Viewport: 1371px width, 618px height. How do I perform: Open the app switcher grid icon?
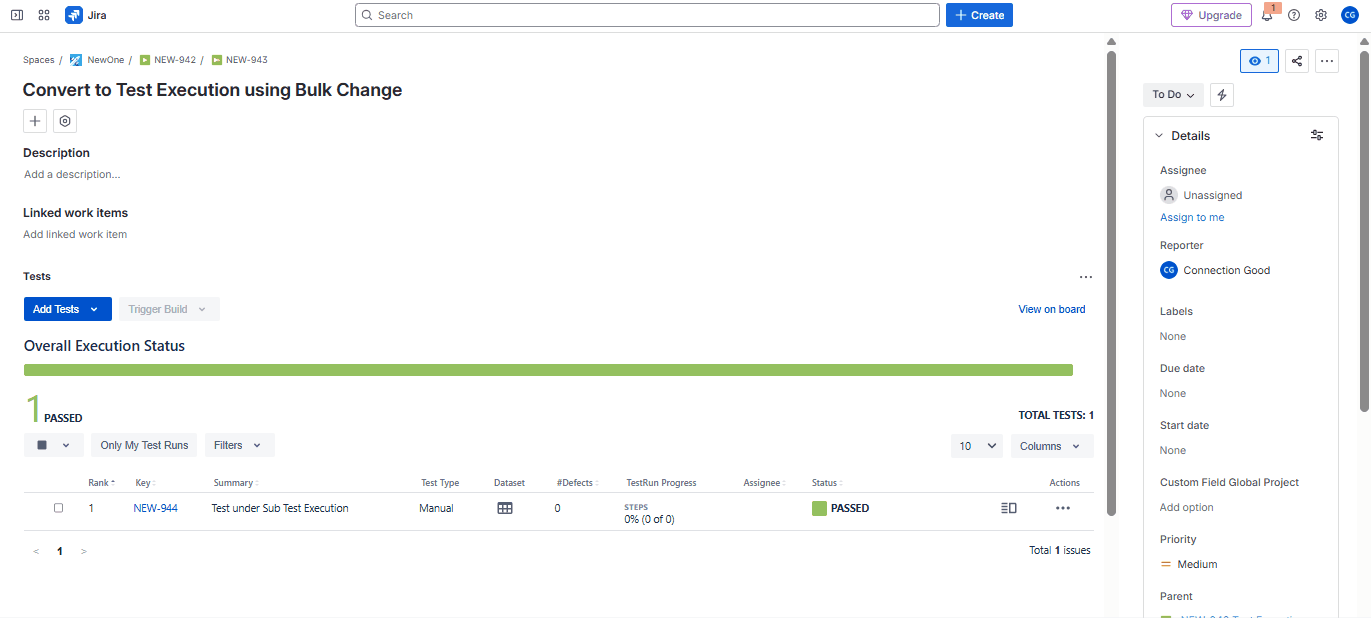click(44, 15)
